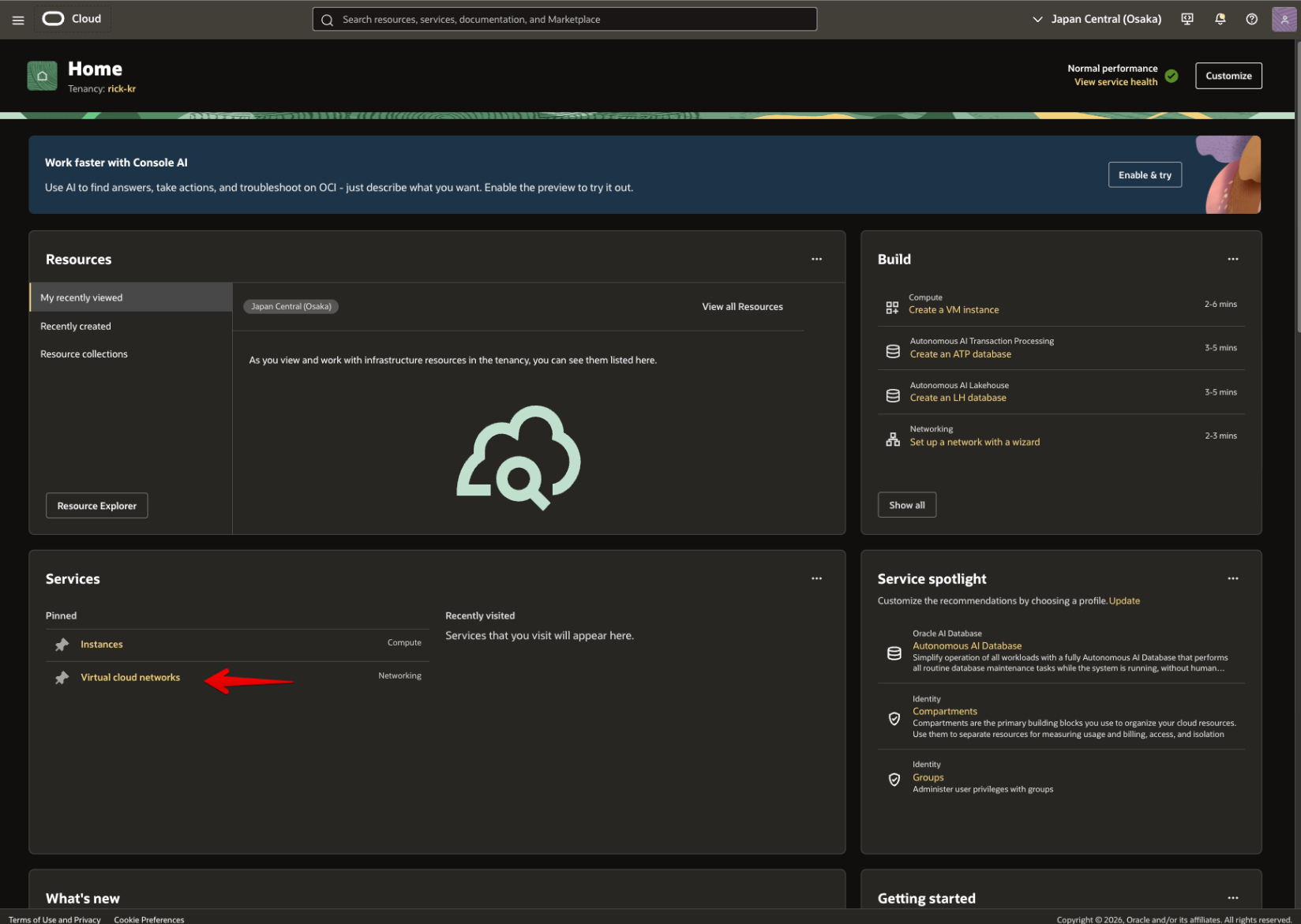Open the Cloud Shell developer tools icon

click(1187, 19)
